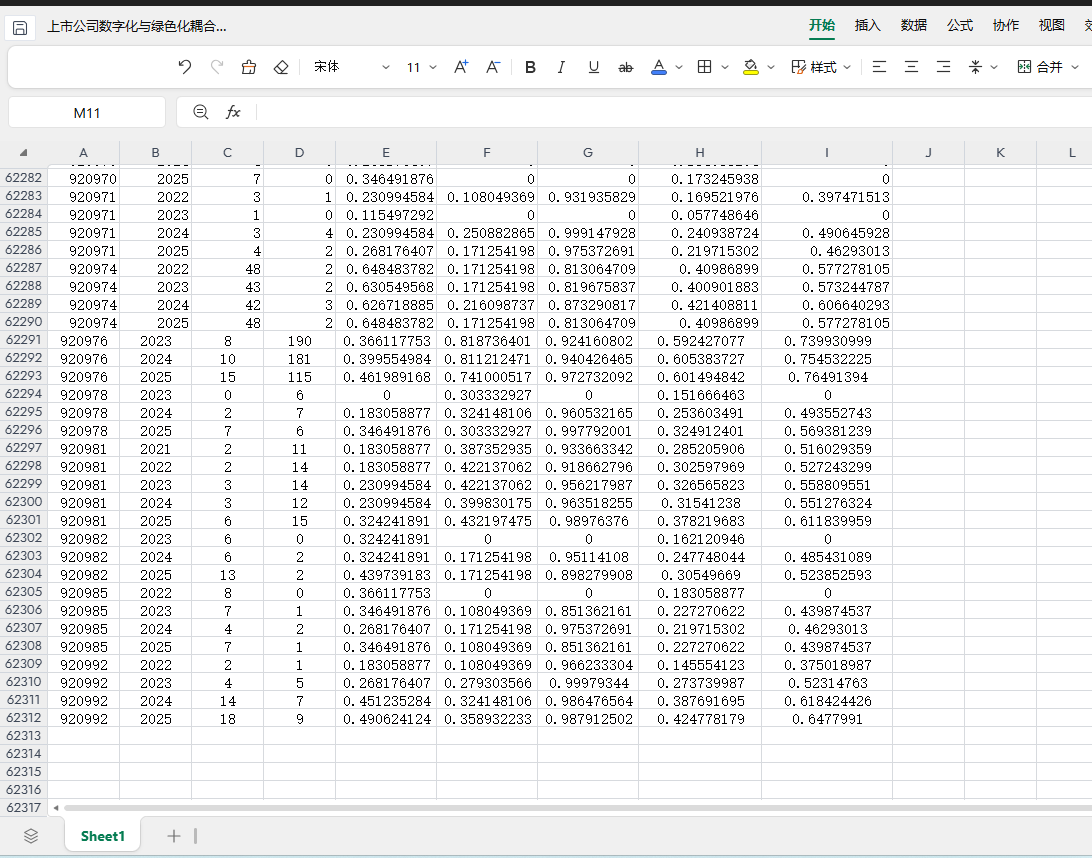Open the 数据 tab

coord(914,26)
